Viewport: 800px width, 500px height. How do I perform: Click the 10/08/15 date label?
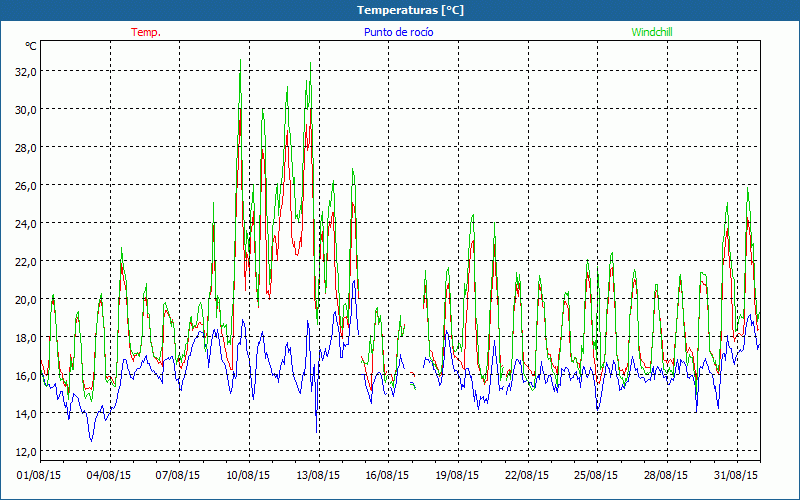point(248,476)
